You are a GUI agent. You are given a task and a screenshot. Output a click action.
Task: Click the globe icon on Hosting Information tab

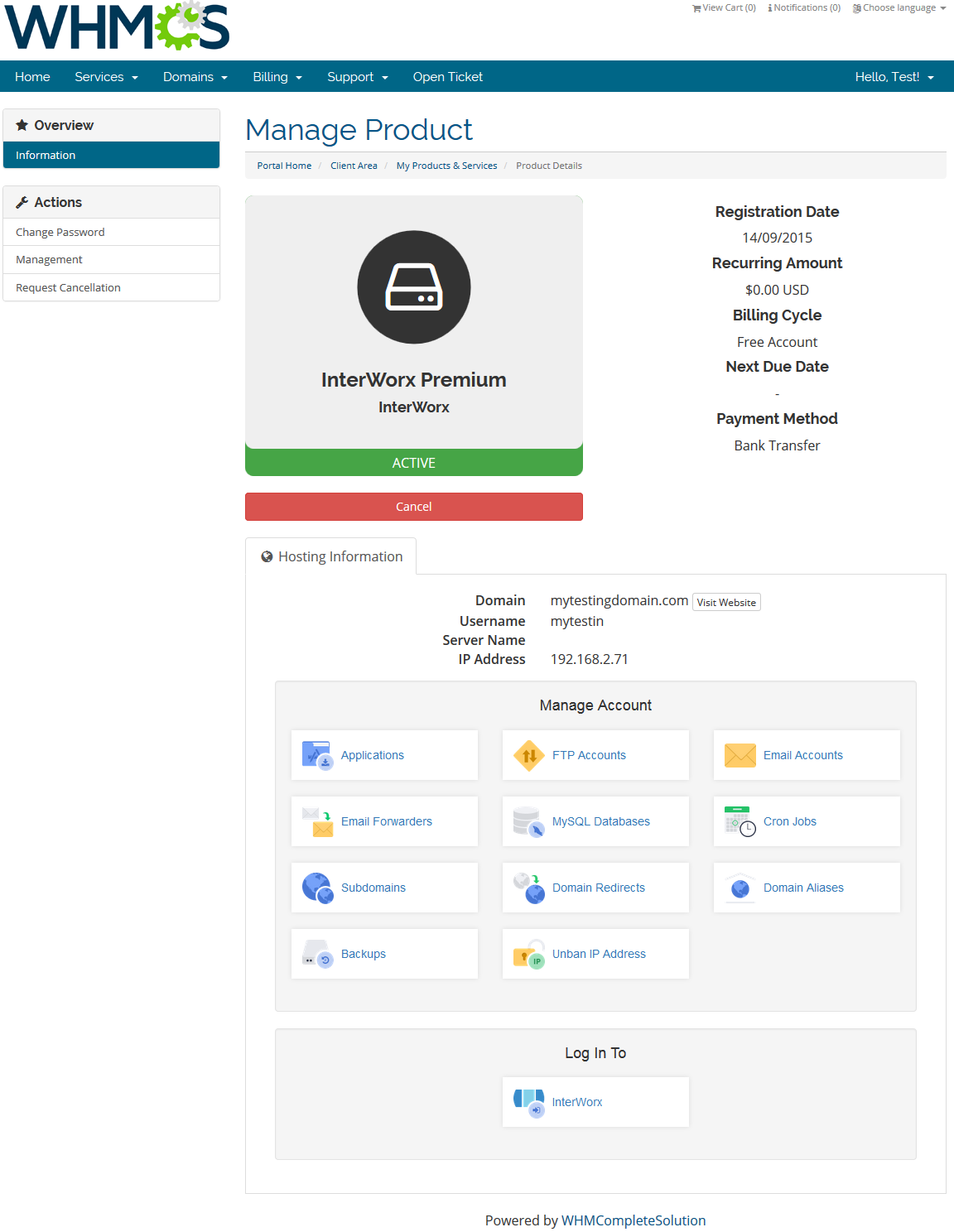tap(267, 556)
